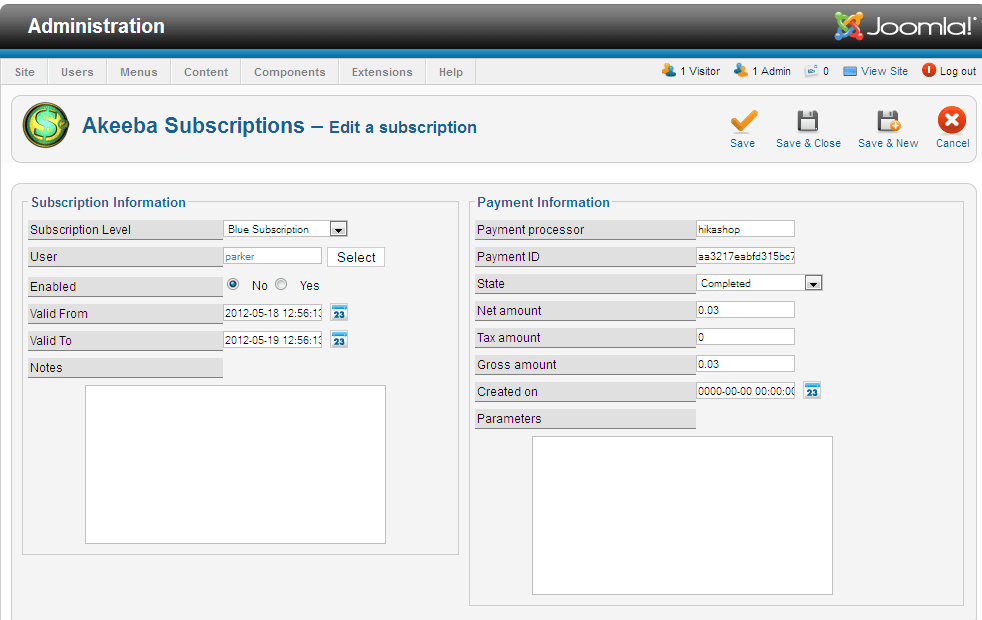Click the Payment processor field

tap(745, 229)
